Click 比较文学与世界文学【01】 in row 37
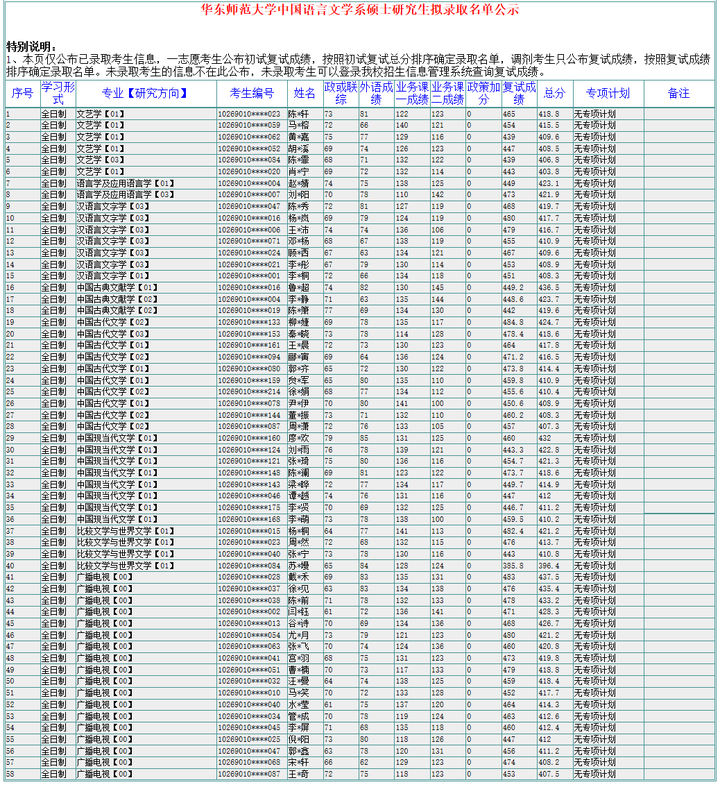Screen dimensions: 720x787 tap(125, 531)
